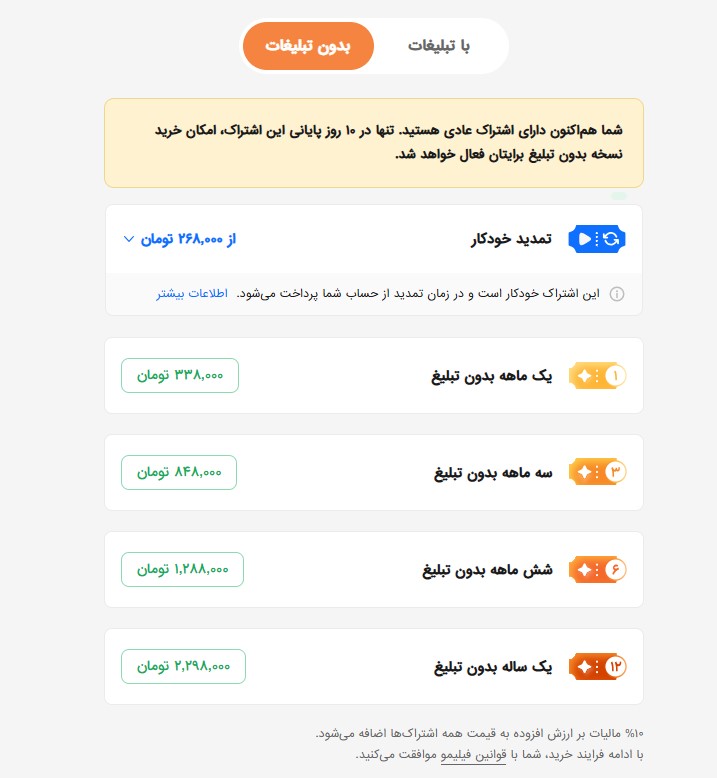Click the three-month ad-free plan badge icon
Viewport: 717px width, 778px height.
coord(597,472)
